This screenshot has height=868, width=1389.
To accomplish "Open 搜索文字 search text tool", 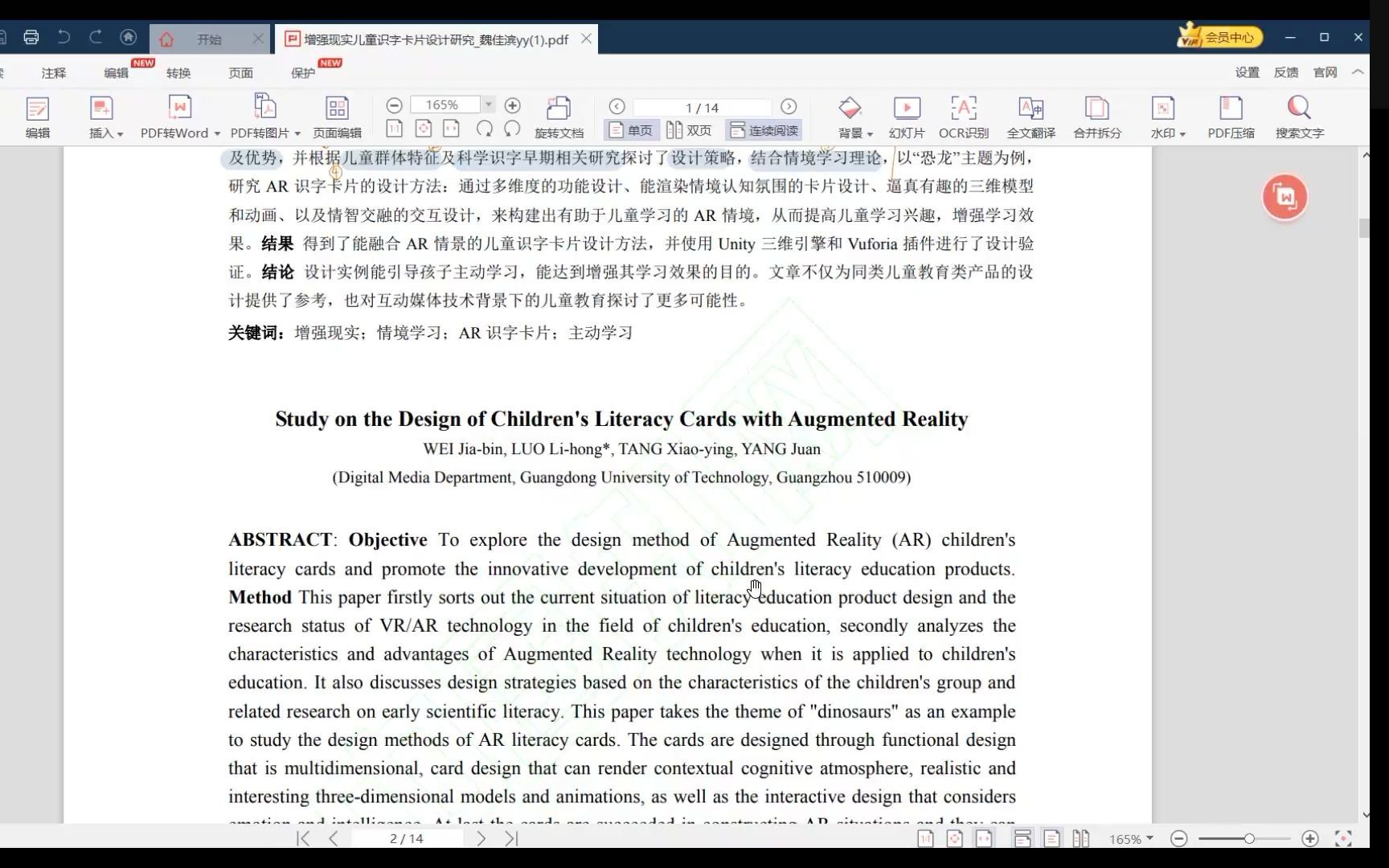I will click(x=1299, y=117).
